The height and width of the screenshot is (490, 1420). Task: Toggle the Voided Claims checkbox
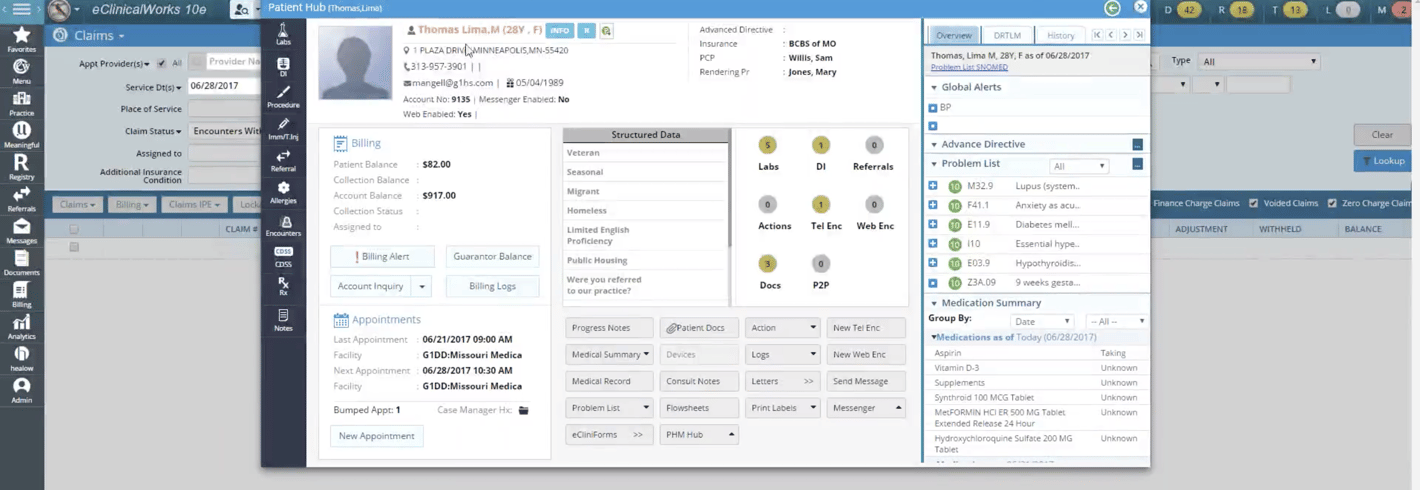(1253, 203)
